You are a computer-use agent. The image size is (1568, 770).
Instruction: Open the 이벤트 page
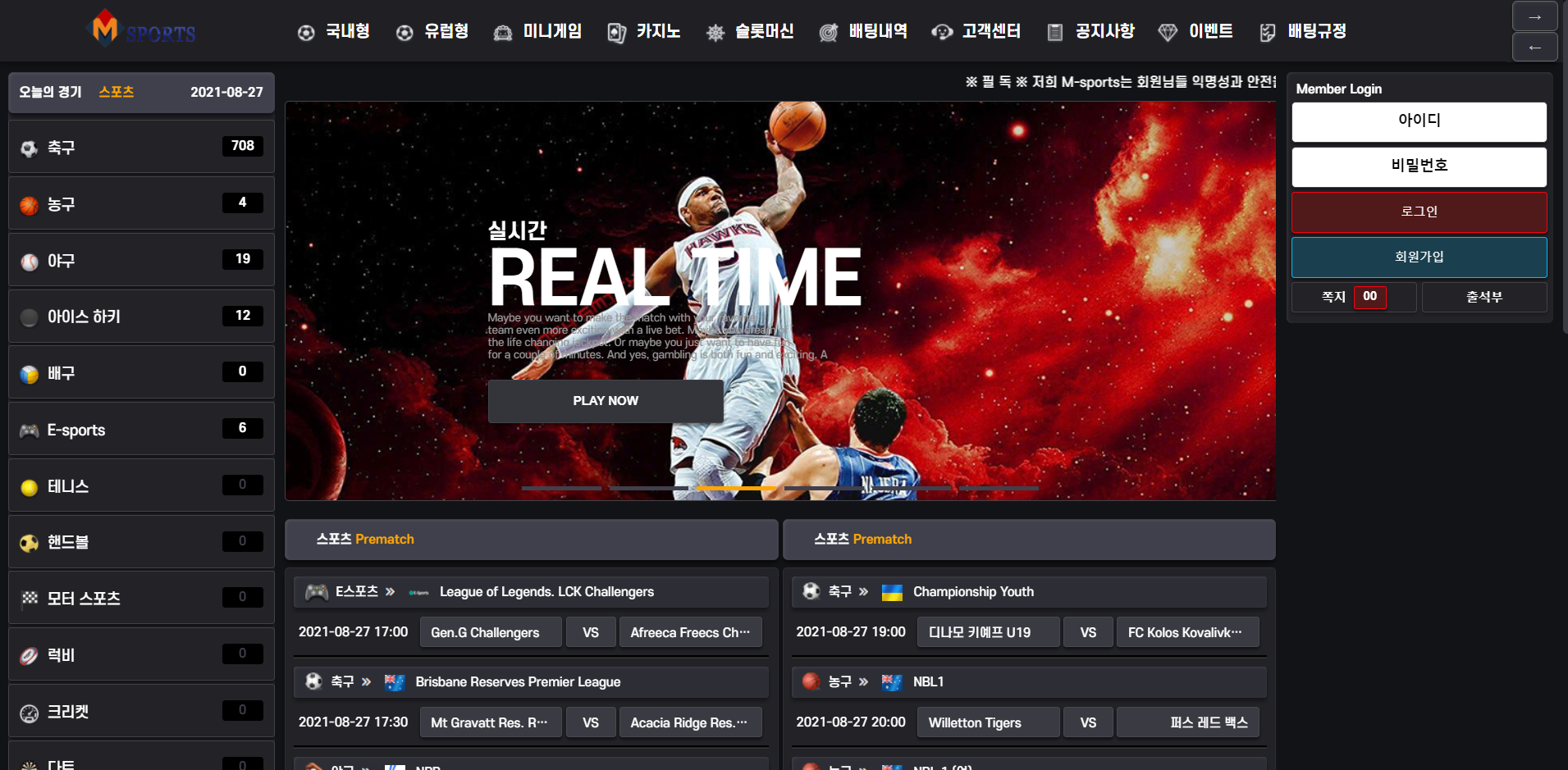[x=1195, y=31]
